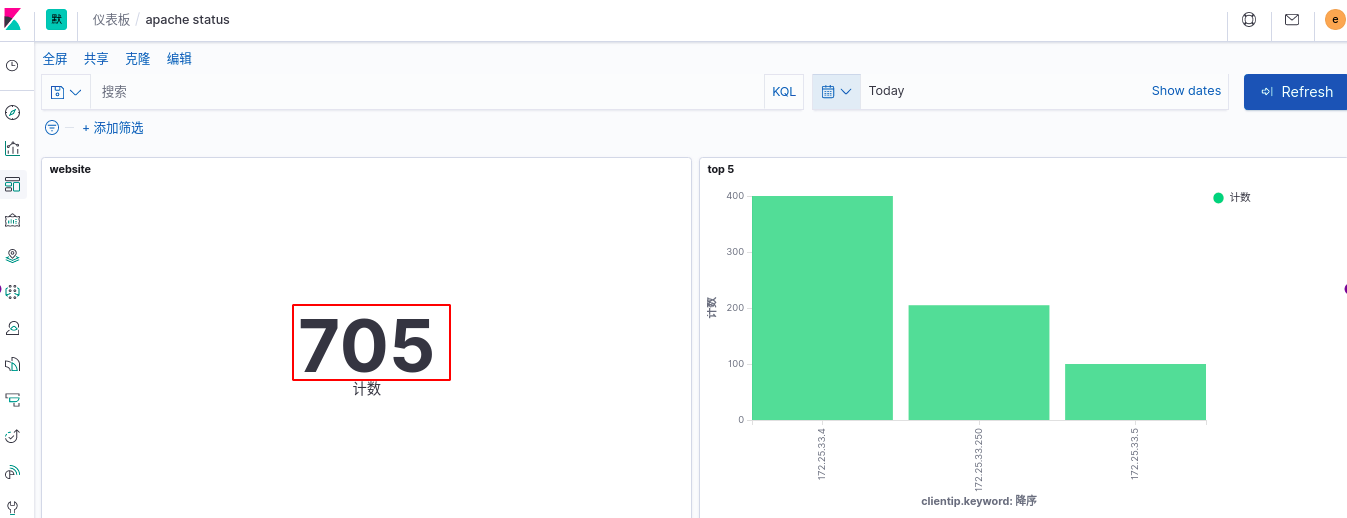Open Machine Learning icon in sidebar
1347x518 pixels.
12,292
